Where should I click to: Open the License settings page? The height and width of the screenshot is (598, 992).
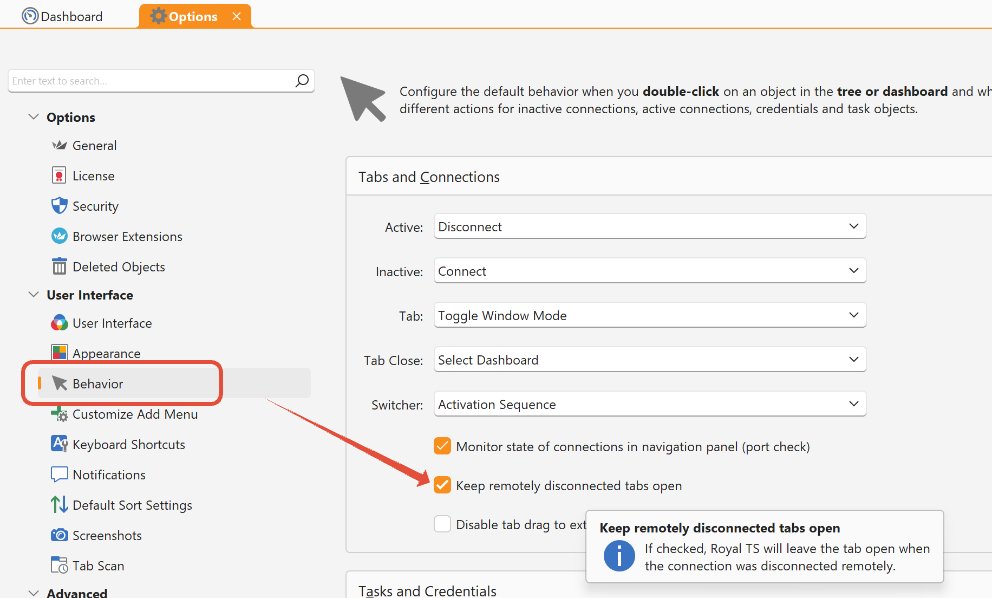point(93,176)
